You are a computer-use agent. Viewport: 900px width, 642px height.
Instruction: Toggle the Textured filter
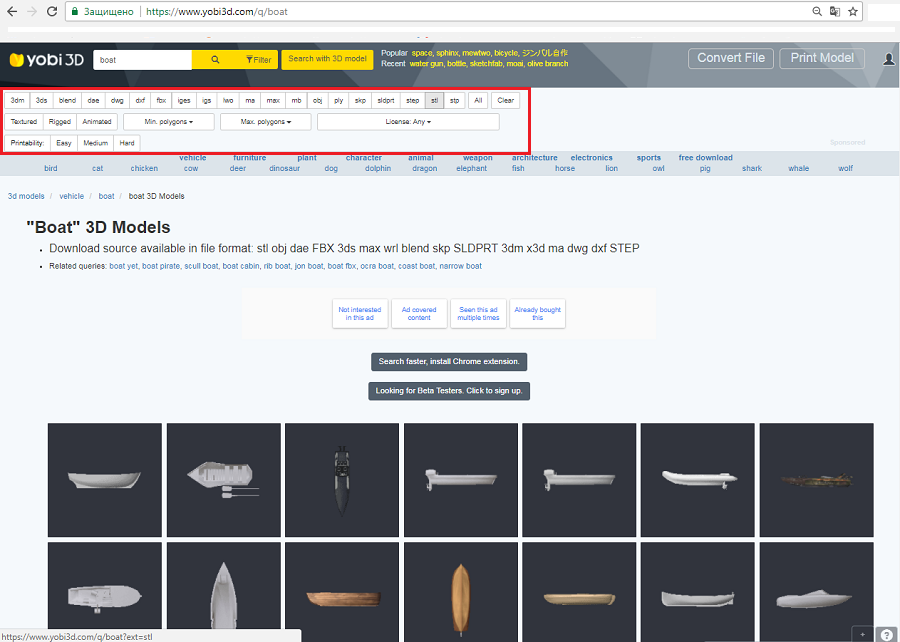click(24, 122)
